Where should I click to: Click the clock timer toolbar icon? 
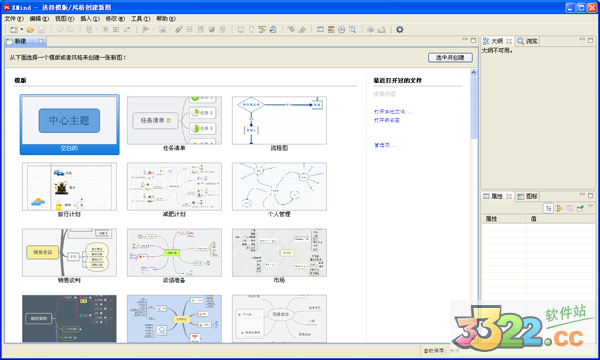pos(342,29)
